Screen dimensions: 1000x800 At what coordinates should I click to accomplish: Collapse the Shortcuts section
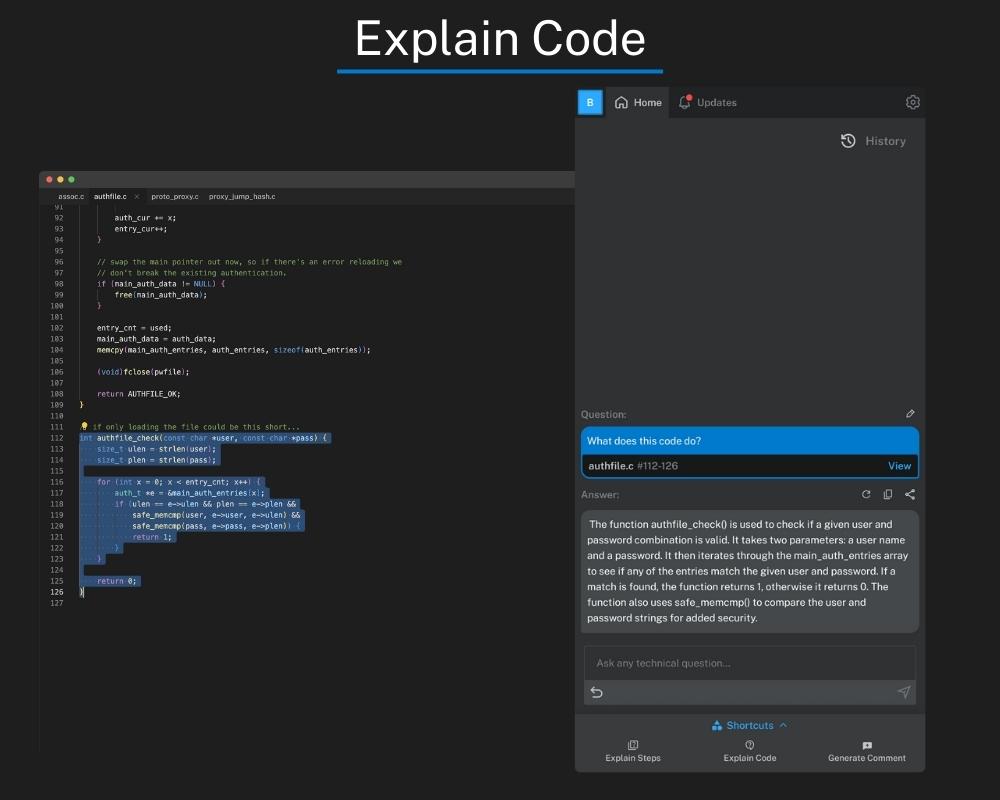(x=749, y=725)
